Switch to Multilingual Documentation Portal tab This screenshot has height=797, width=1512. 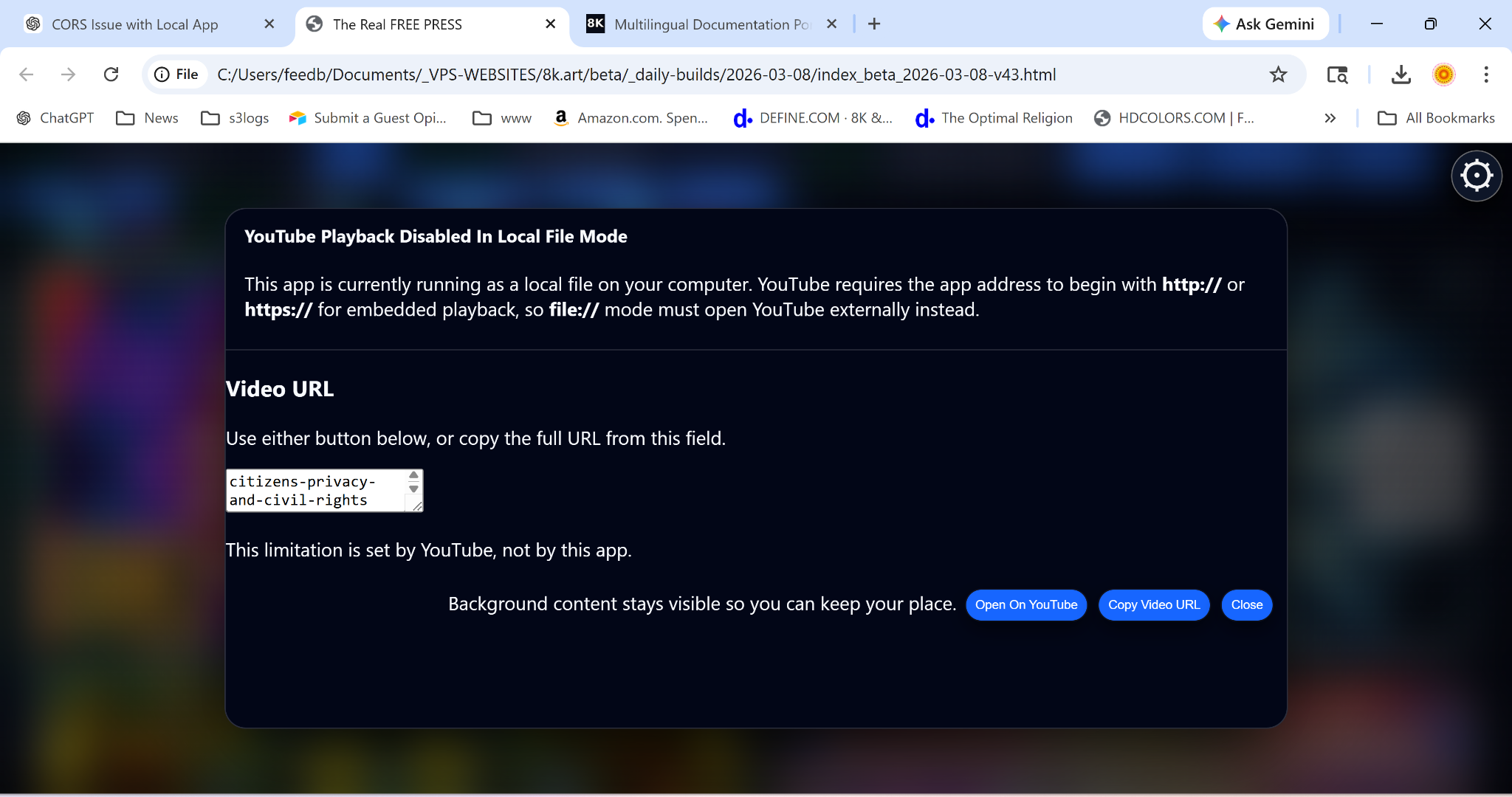(712, 24)
